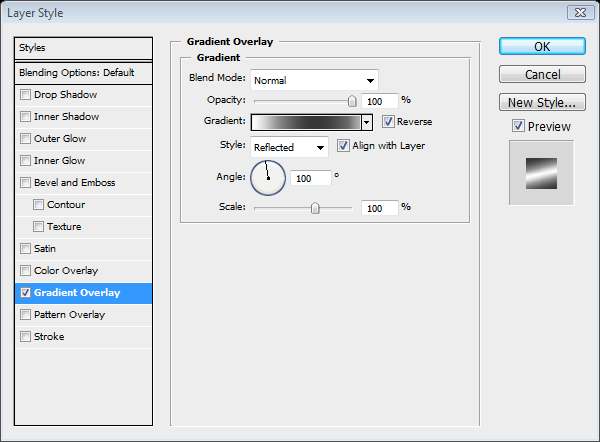Click the Opacity slider handle
Viewport: 600px width, 442px height.
pos(352,100)
